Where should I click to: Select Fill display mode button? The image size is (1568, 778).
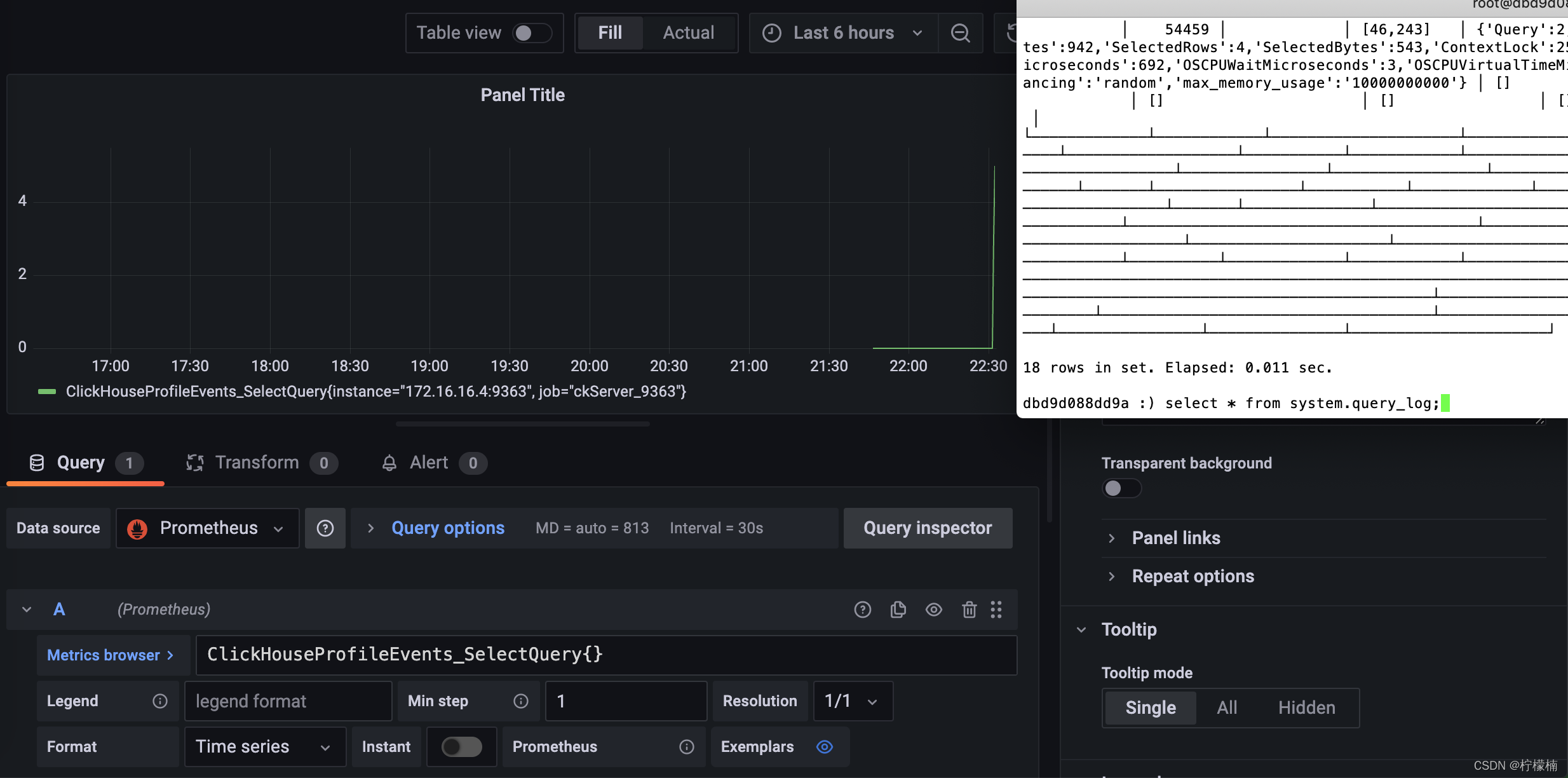click(609, 32)
